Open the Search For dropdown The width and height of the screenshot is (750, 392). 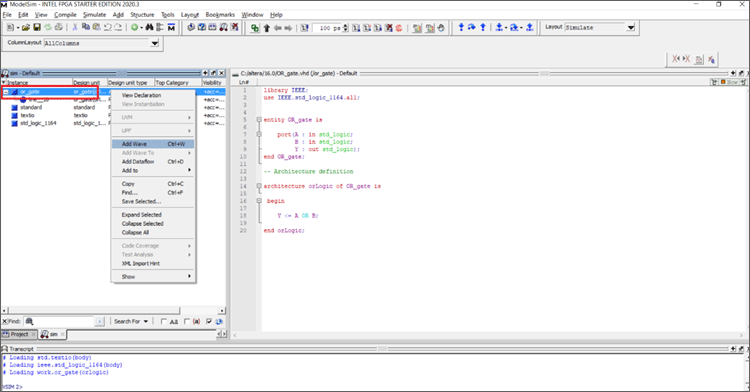click(131, 322)
